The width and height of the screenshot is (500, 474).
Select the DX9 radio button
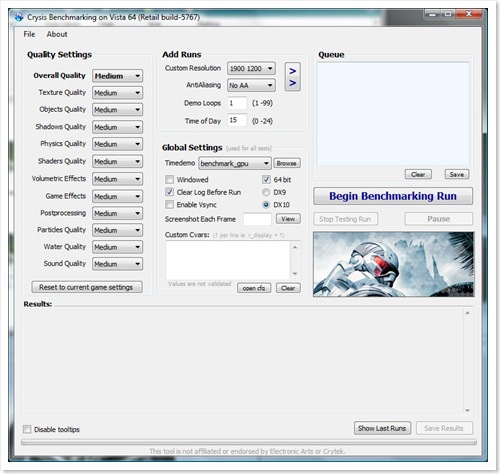click(x=266, y=192)
